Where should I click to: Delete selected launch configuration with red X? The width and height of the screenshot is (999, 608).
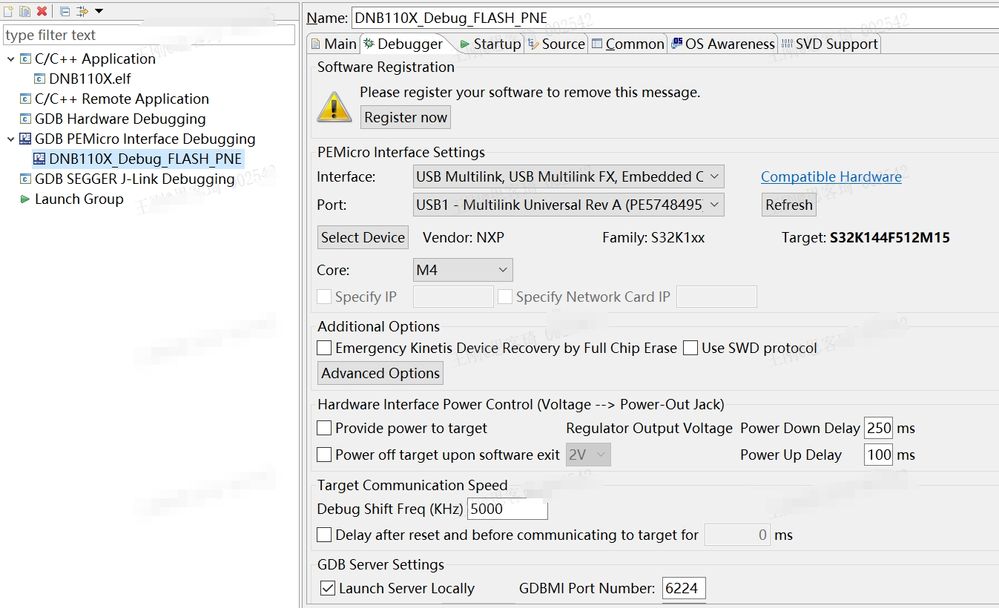coord(41,11)
